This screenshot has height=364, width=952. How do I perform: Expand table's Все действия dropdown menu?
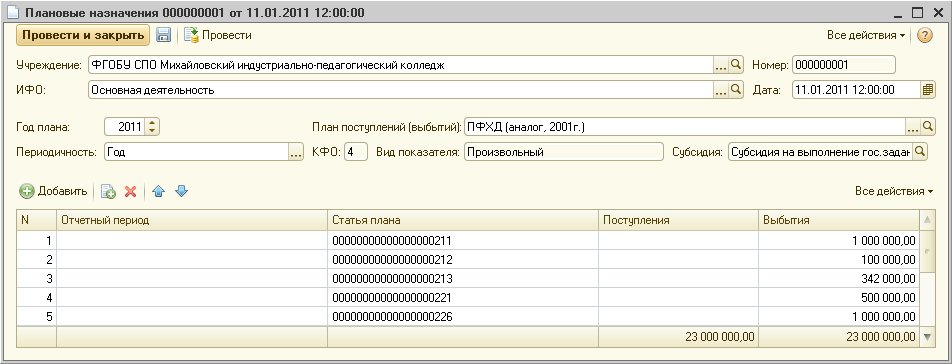point(894,192)
